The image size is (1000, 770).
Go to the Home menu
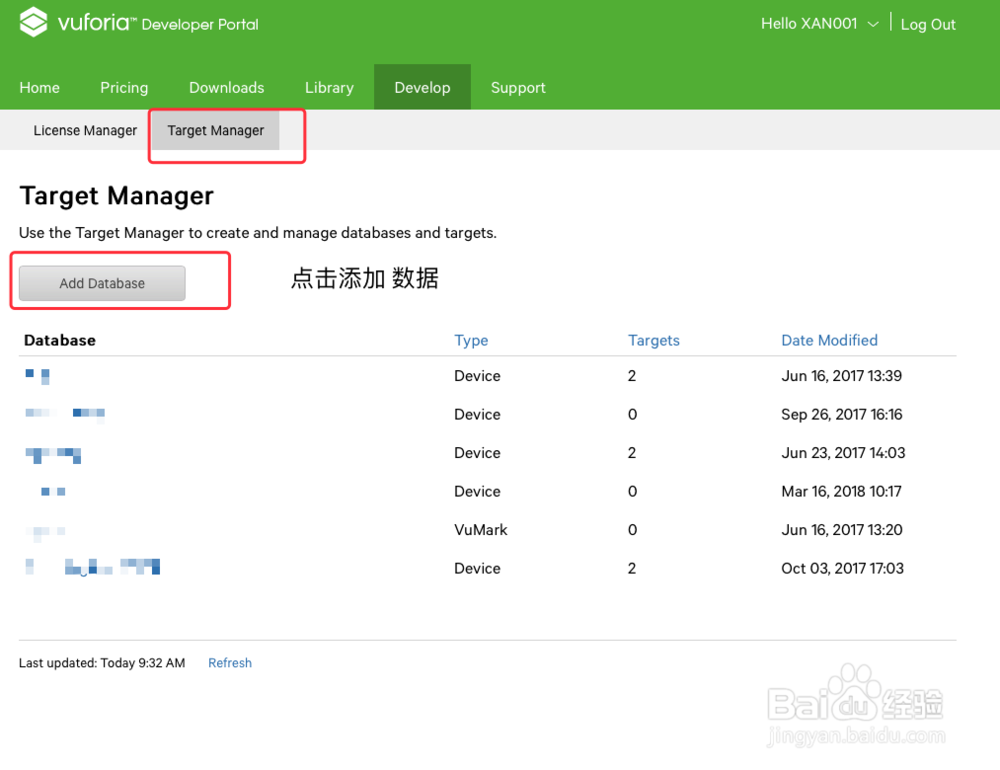pyautogui.click(x=40, y=87)
